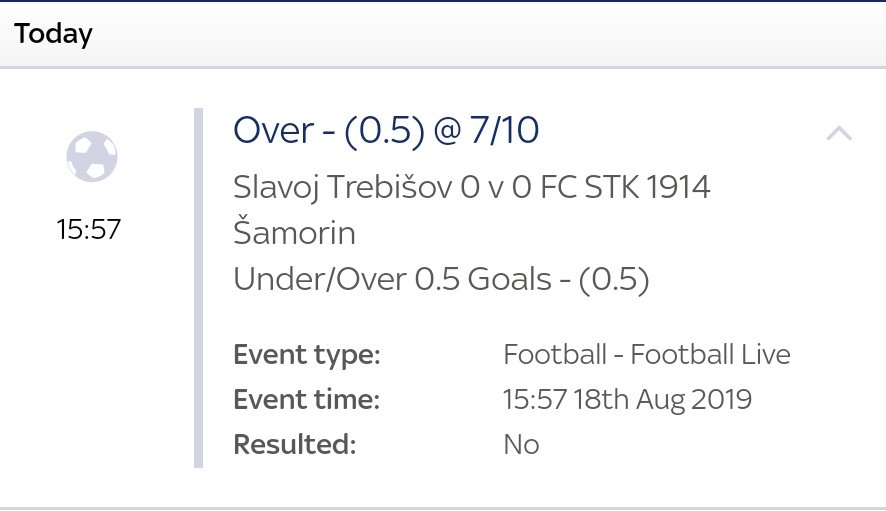
Task: Select the 15:57 18th Aug 2019 event time
Action: (x=627, y=400)
